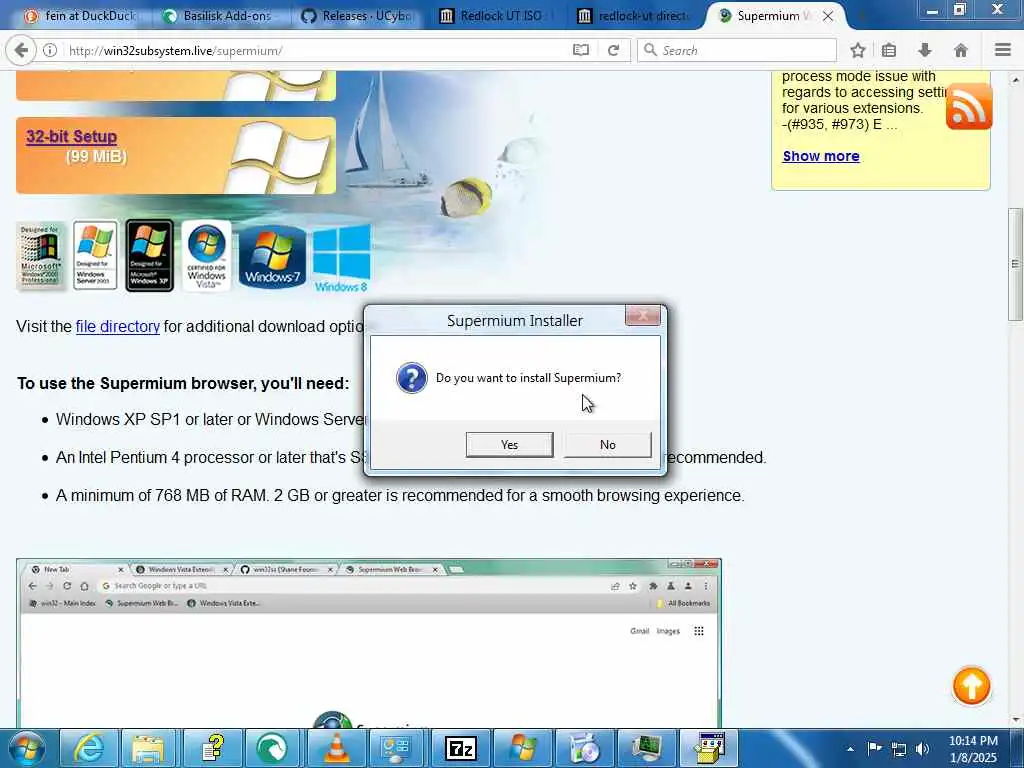
Task: Switch to 'Releases · UCyborg' GitHub tab
Action: 358,16
